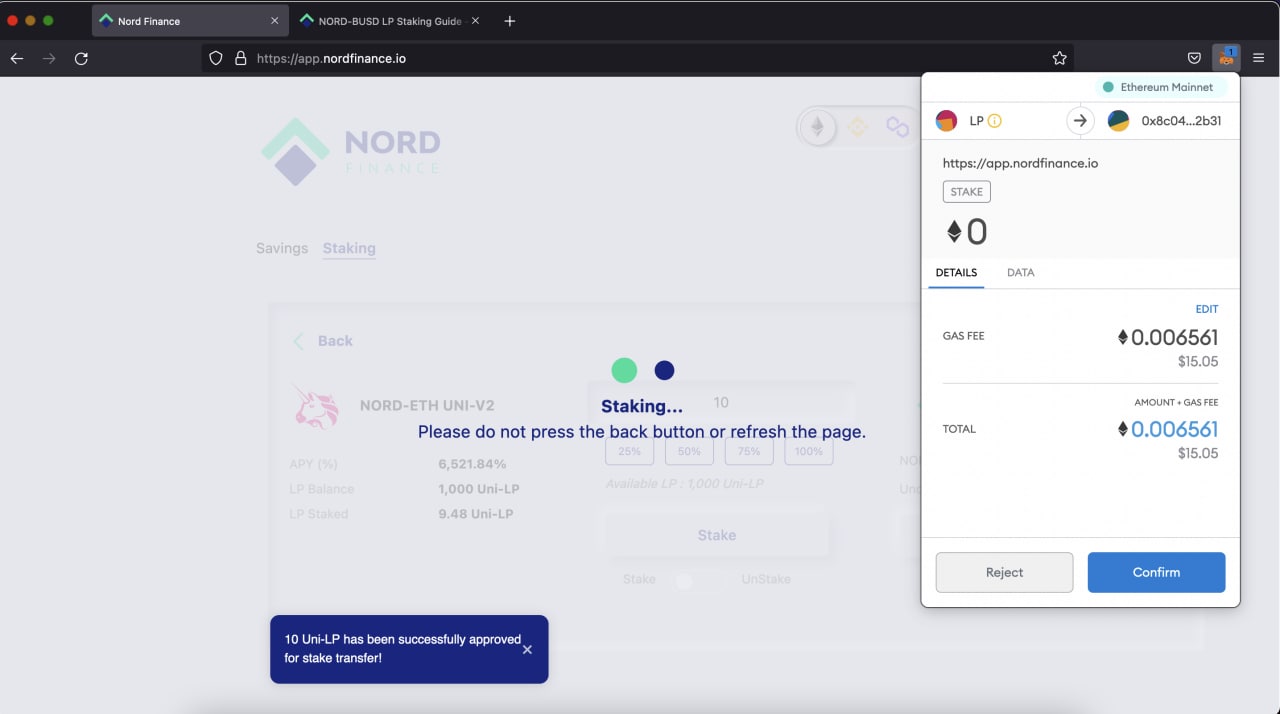Click the LP account avatar in MetaMask
This screenshot has height=714, width=1280.
[x=946, y=121]
